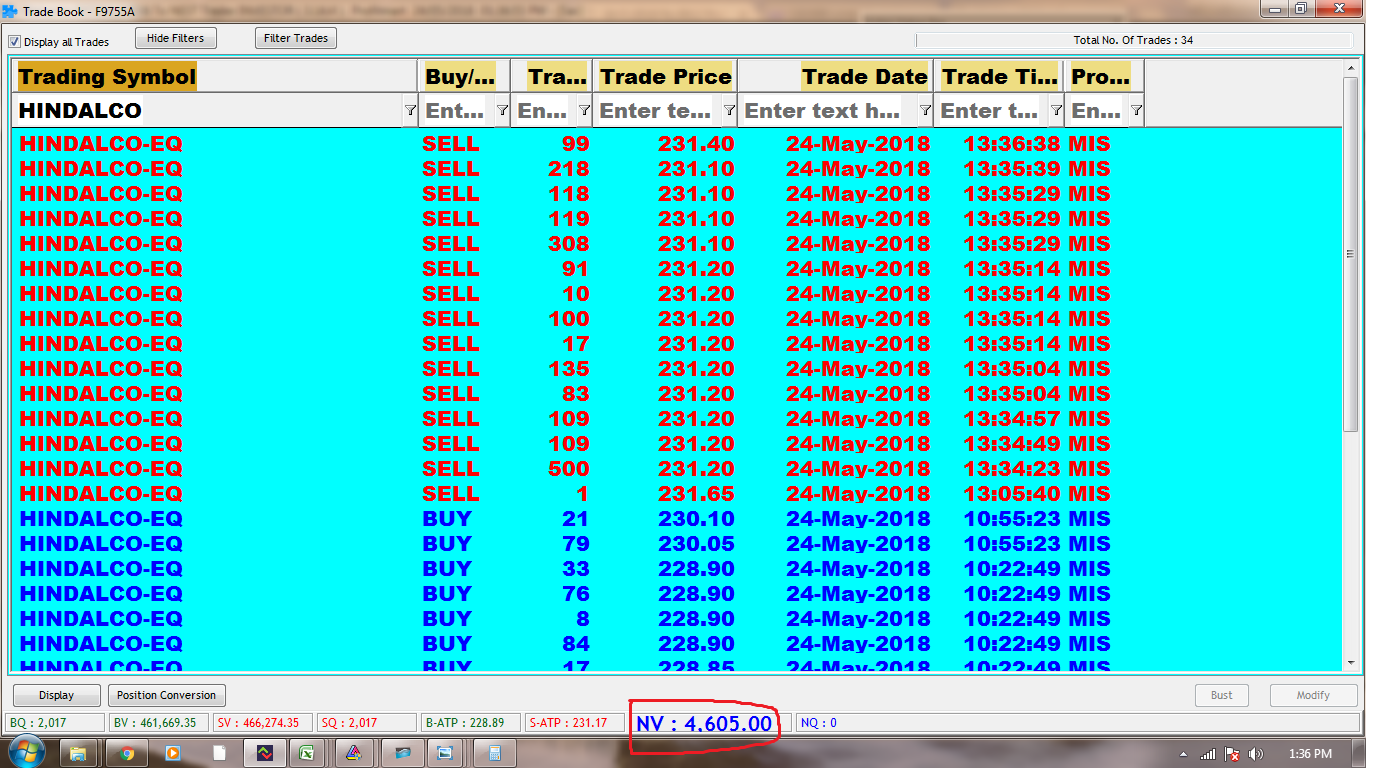Switch to the trading terminal taskbar icon

click(x=265, y=752)
